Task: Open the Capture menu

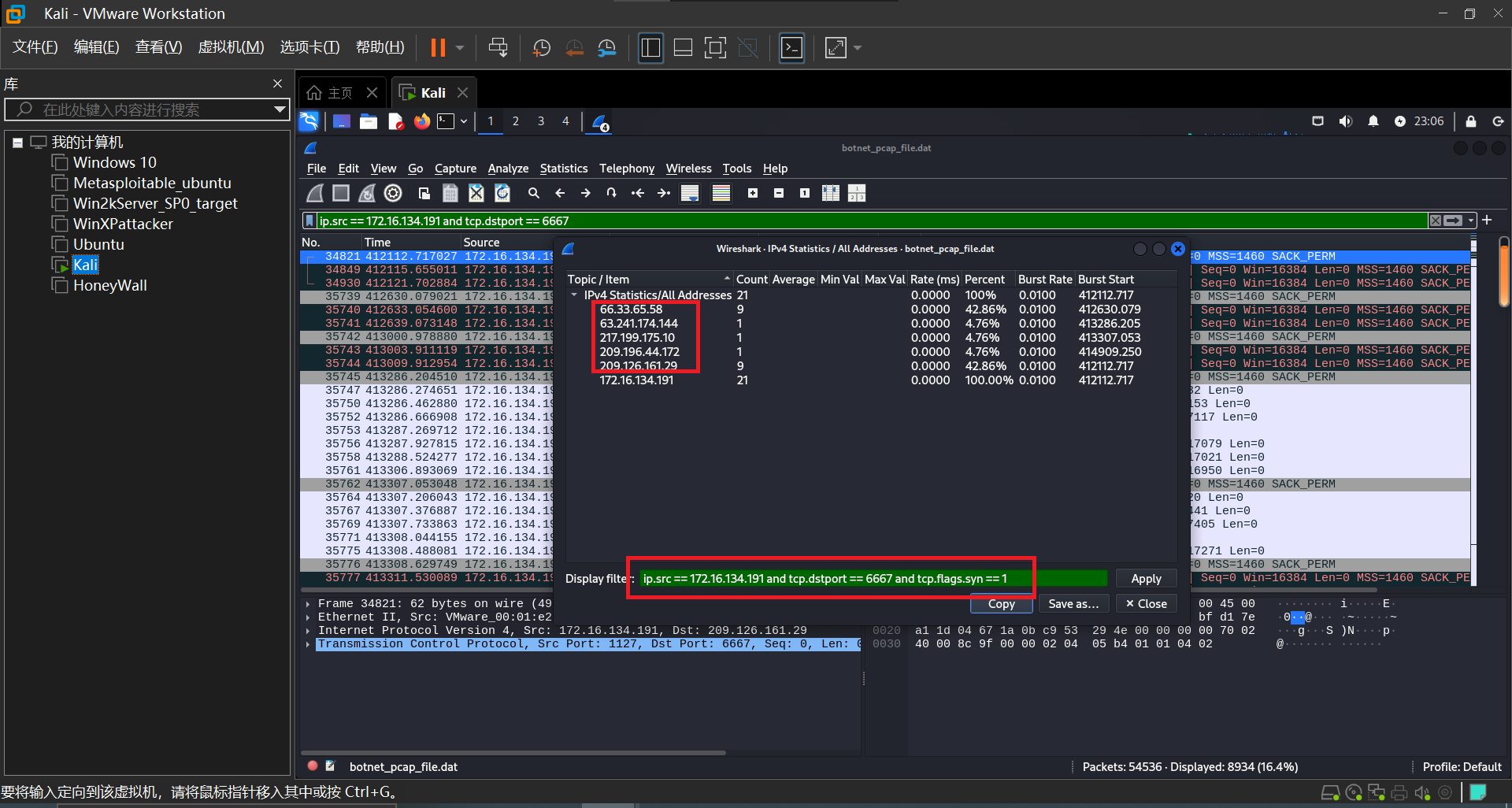Action: (x=455, y=169)
